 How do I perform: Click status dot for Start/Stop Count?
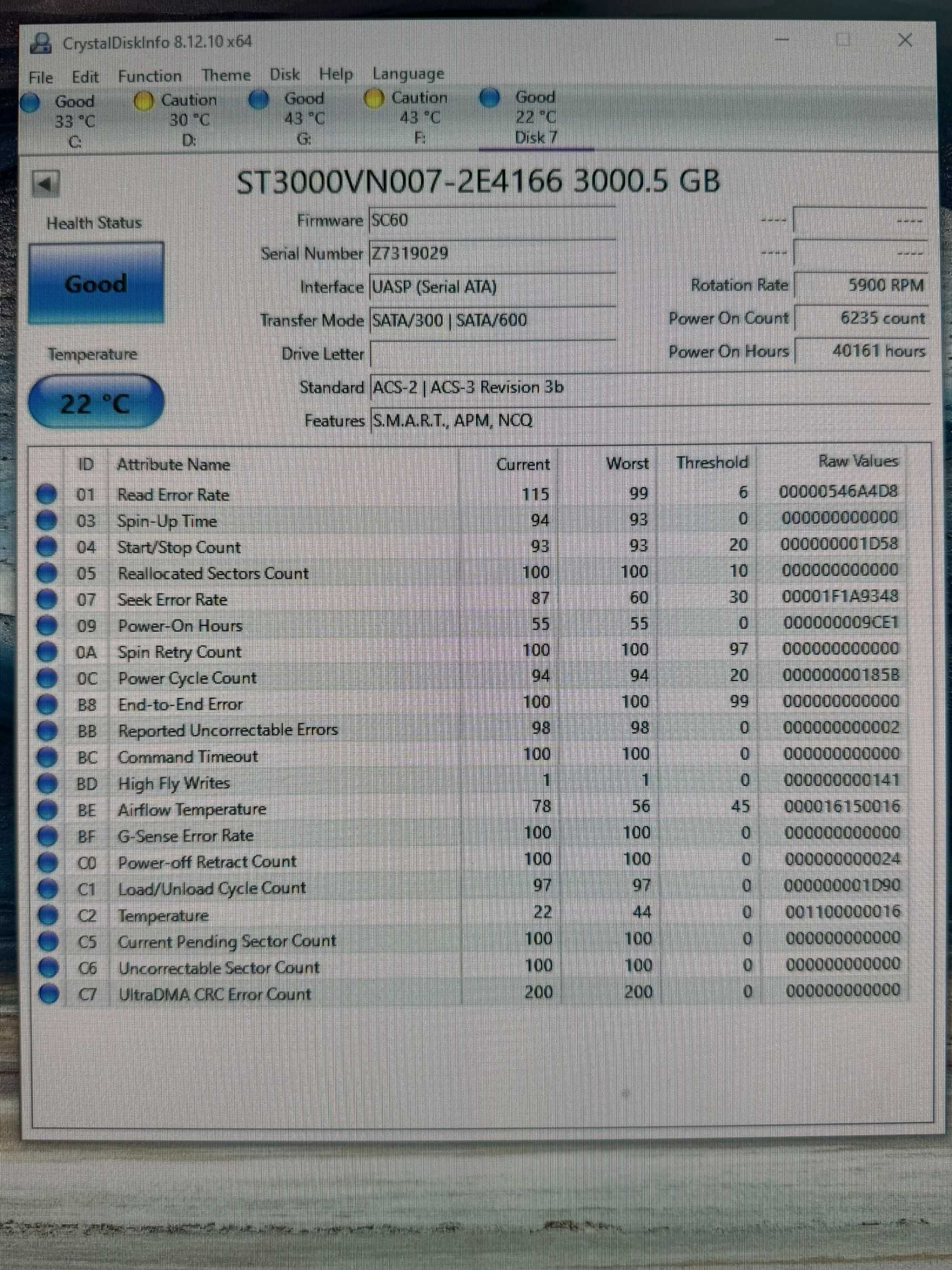[47, 547]
